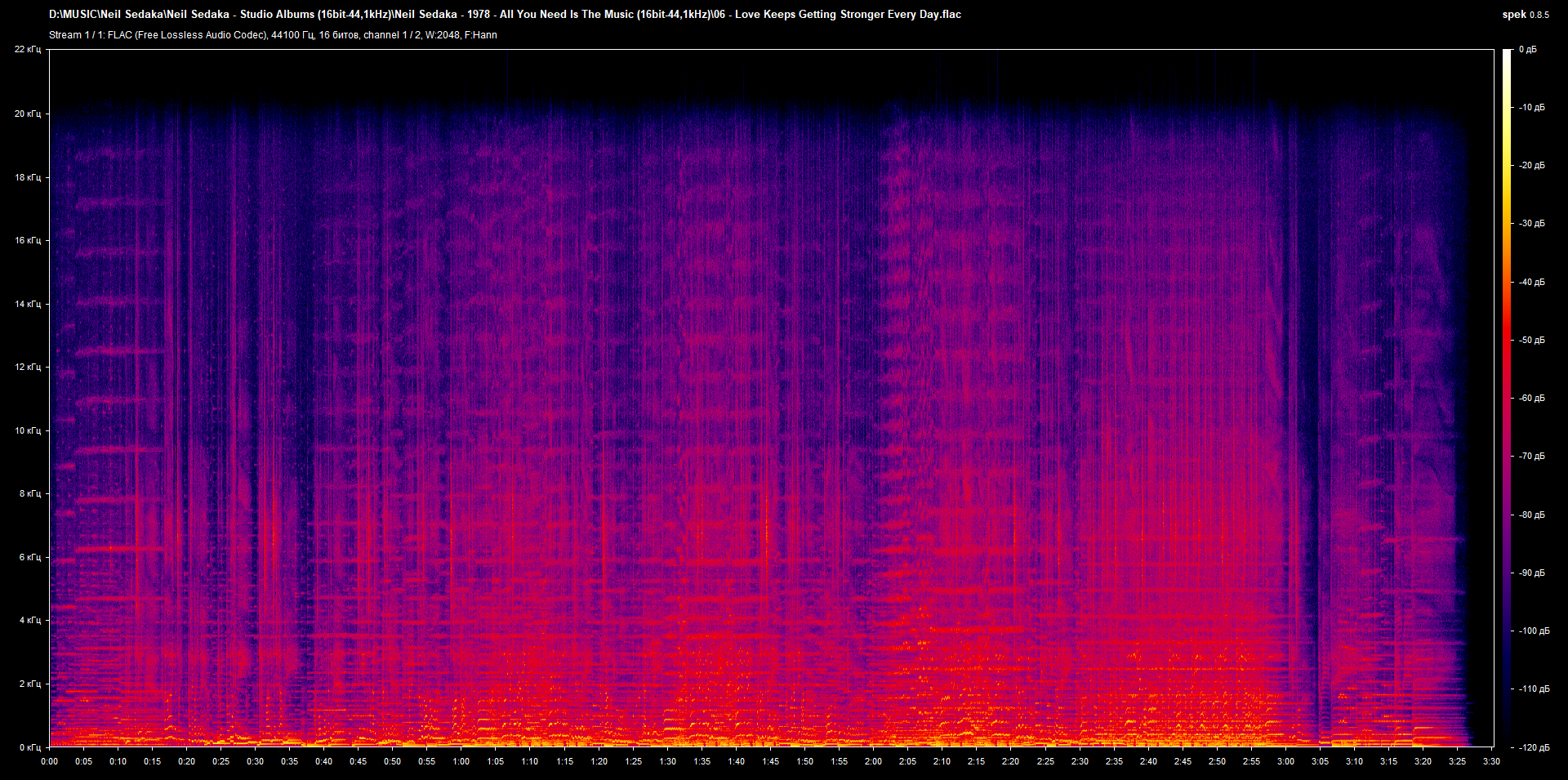Image resolution: width=1568 pixels, height=780 pixels.
Task: Click the 0:15 time axis label
Action: pos(153,761)
